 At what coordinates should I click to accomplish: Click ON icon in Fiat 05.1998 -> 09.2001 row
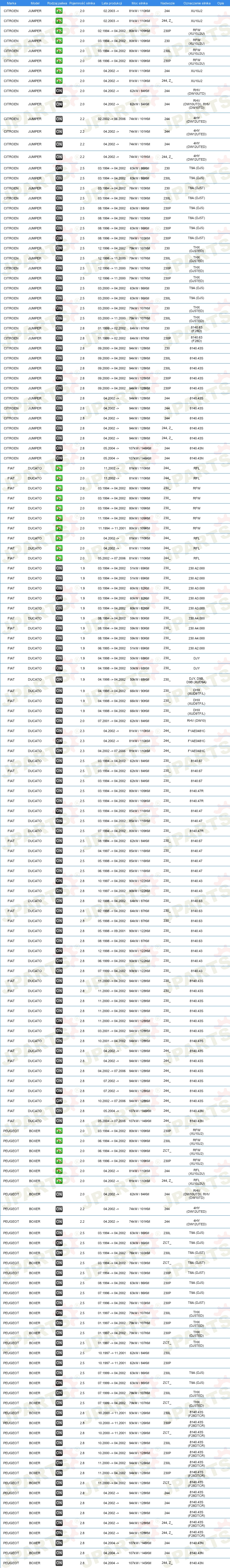point(59,931)
